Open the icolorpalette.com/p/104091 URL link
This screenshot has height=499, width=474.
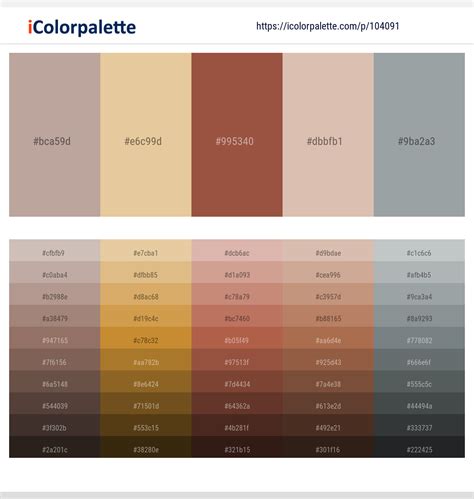pos(328,26)
